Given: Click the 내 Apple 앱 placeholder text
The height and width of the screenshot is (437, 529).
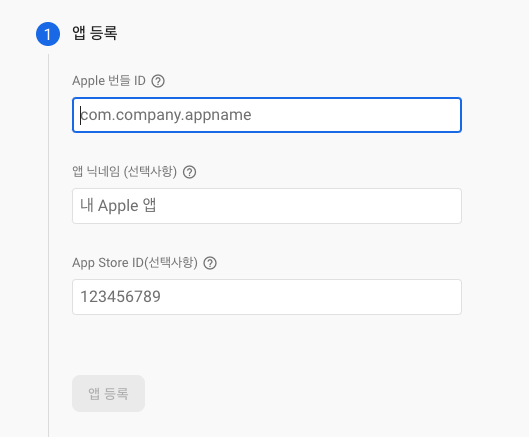Looking at the screenshot, I should 118,206.
